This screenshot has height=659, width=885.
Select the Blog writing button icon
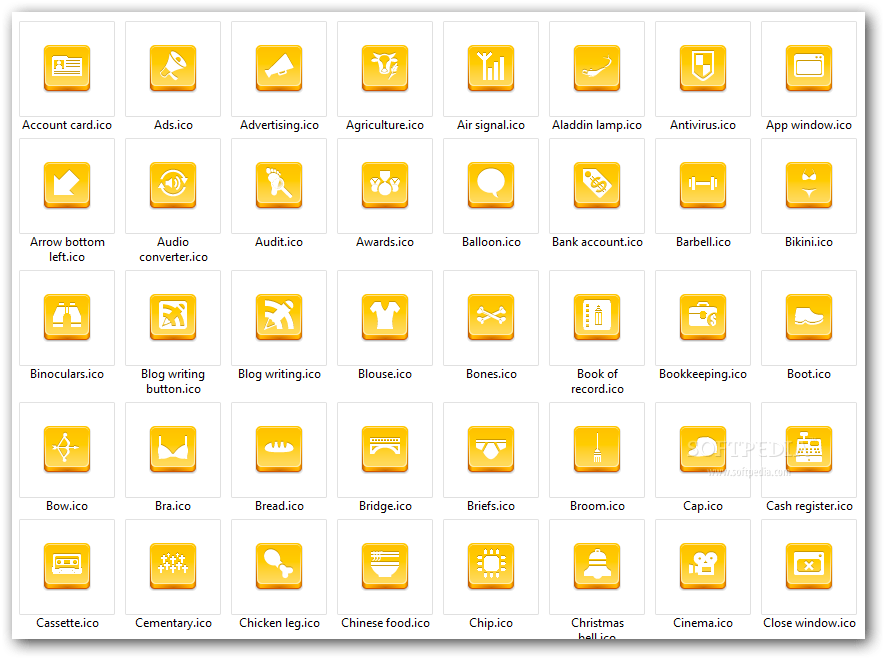coord(172,317)
